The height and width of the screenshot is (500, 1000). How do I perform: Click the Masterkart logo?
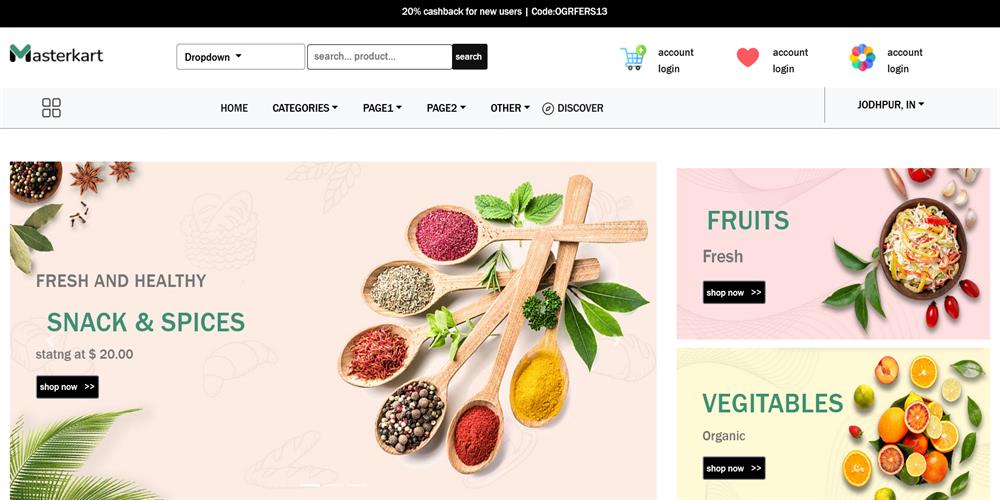pyautogui.click(x=56, y=54)
